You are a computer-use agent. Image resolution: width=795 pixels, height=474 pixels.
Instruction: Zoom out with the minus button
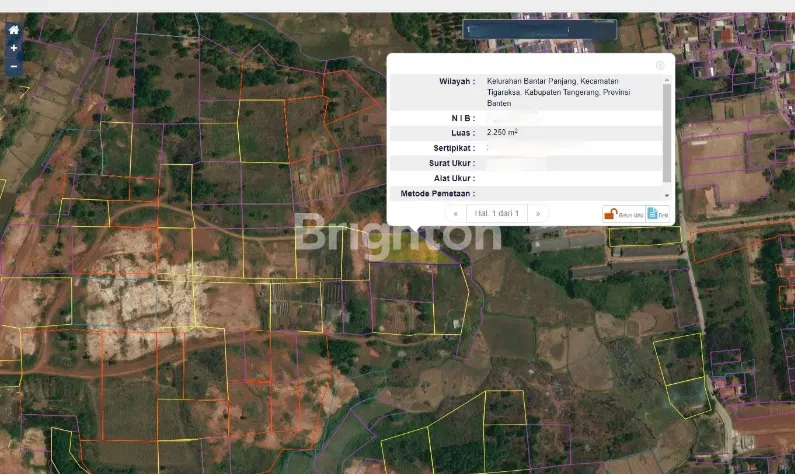point(13,66)
